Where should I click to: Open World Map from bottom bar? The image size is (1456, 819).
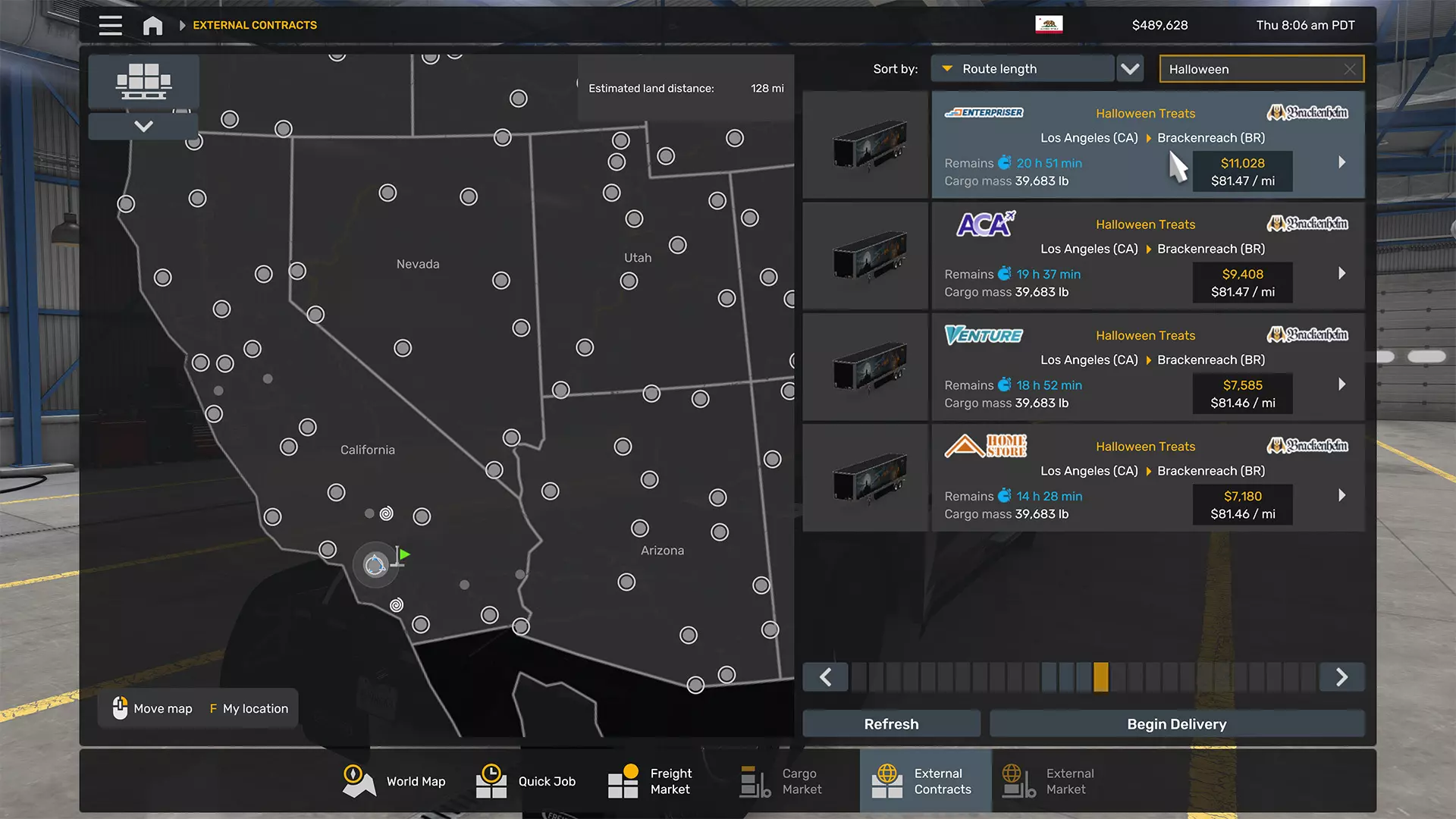click(x=394, y=781)
